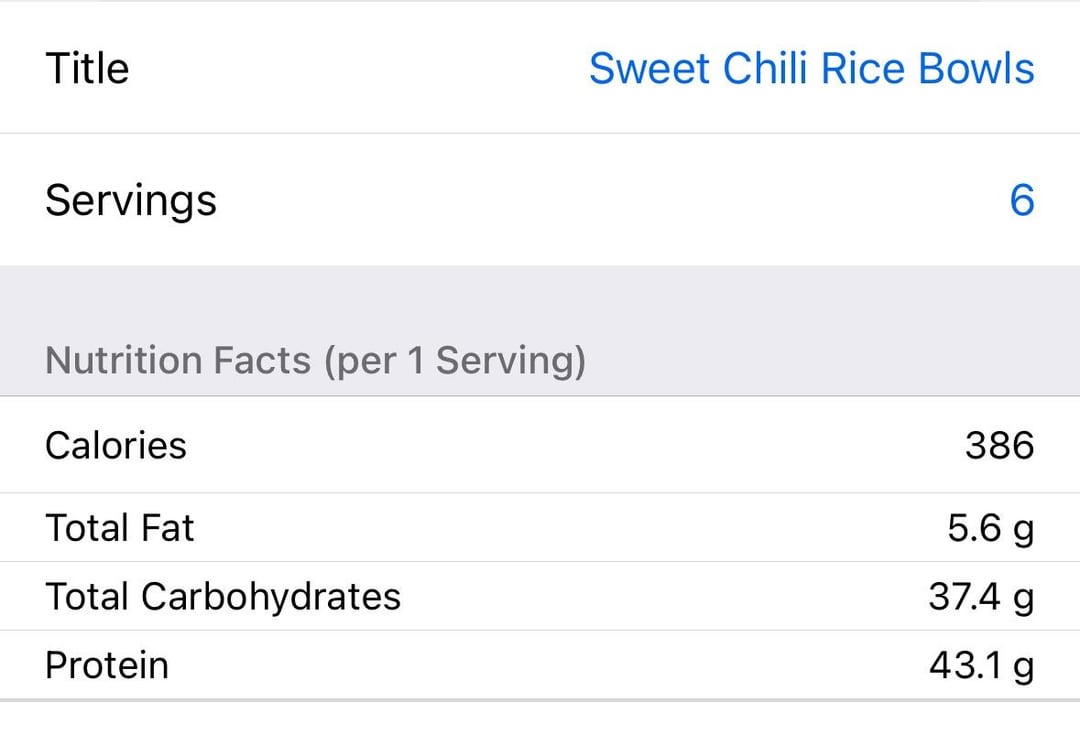Viewport: 1080px width, 745px height.
Task: Click the 5.6 g fat value
Action: pyautogui.click(x=990, y=528)
